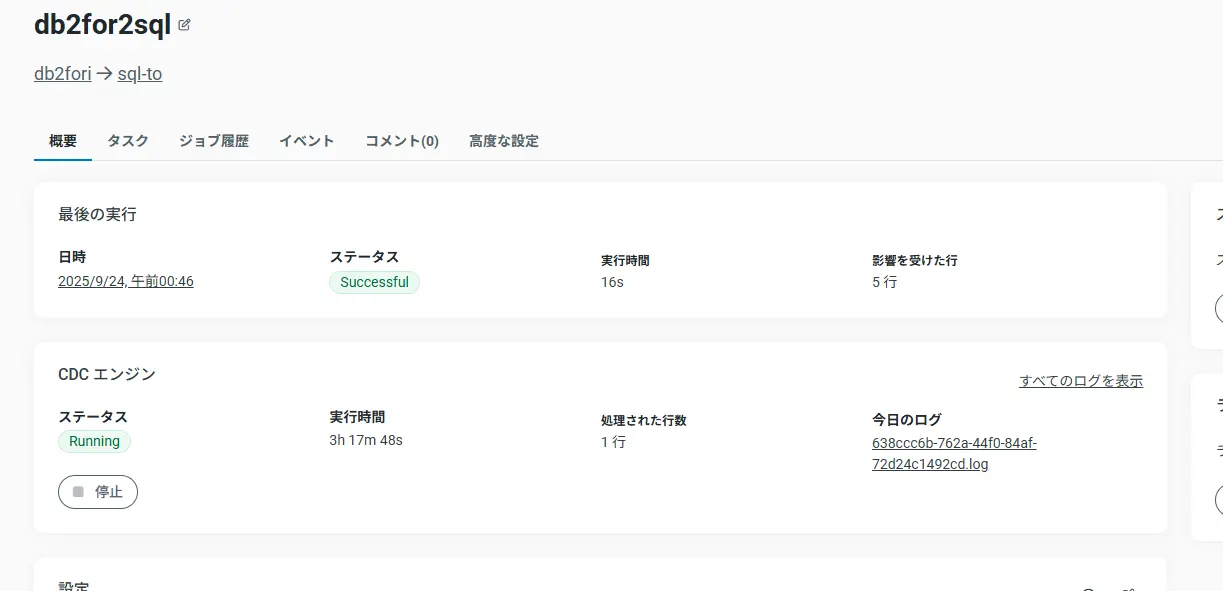Viewport: 1223px width, 591px height.
Task: Click the db2for2sql pipeline title
Action: tap(103, 26)
